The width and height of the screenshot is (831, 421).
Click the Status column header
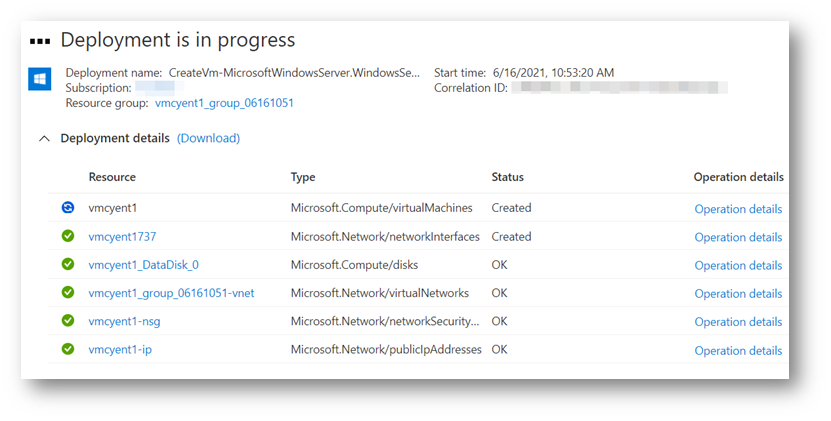click(x=507, y=177)
